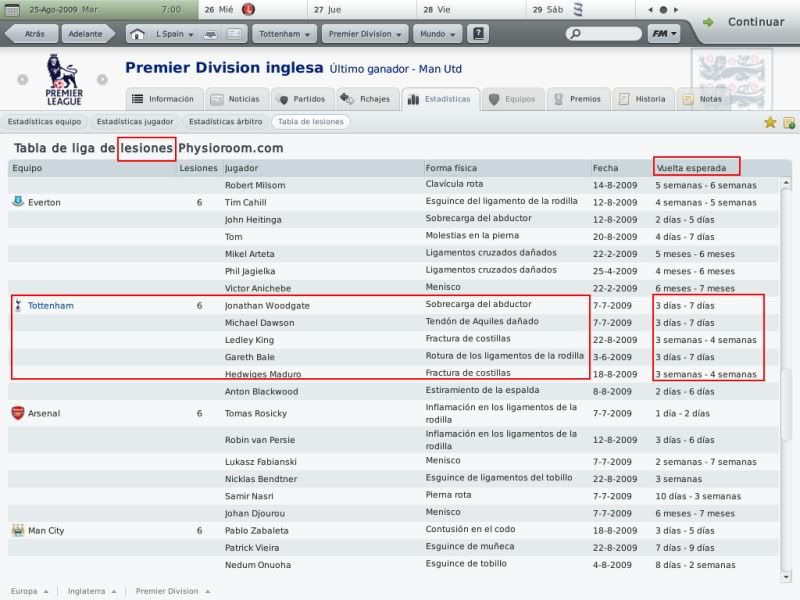Click the help book icon in the toolbar
800x600 pixels.
coord(478,34)
